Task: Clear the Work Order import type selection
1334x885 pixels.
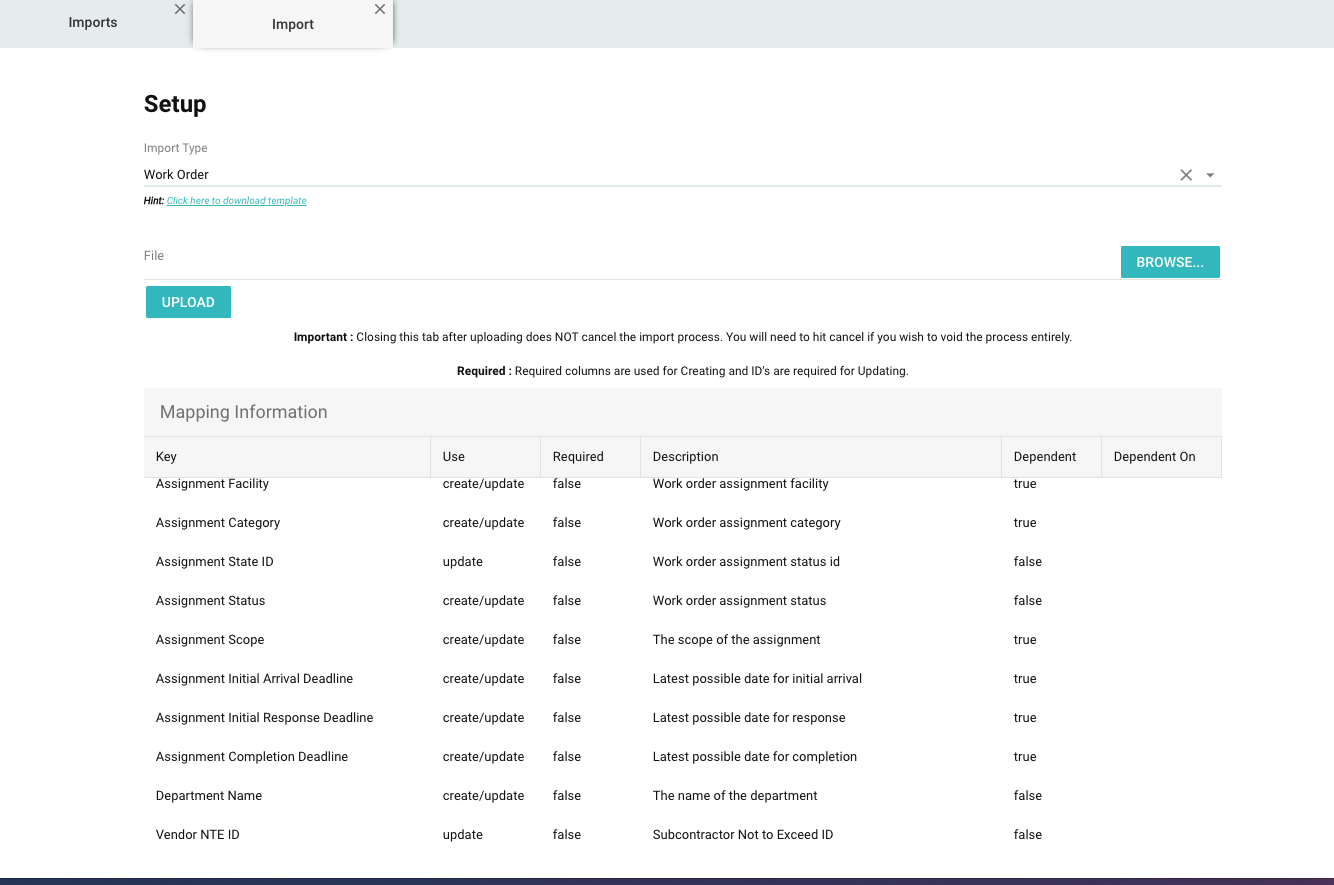Action: tap(1186, 175)
